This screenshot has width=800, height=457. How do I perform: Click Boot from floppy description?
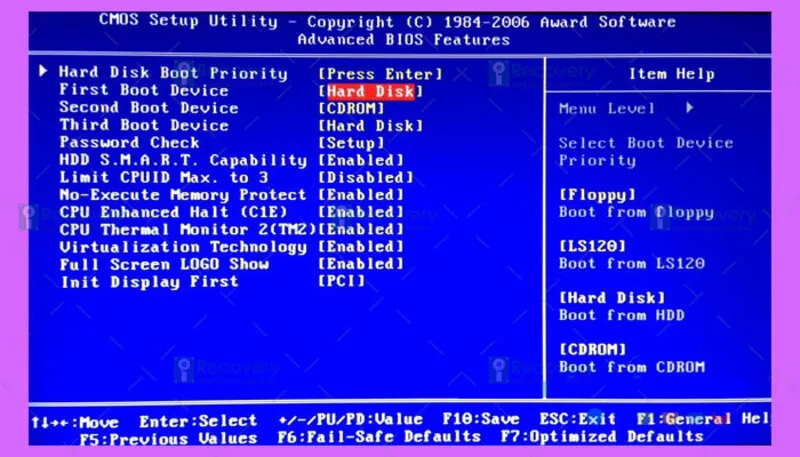(x=636, y=212)
